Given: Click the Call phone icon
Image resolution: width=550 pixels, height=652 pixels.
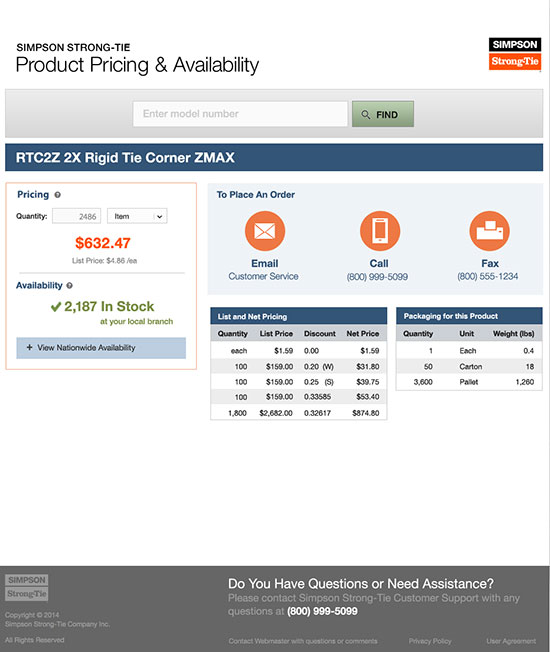Looking at the screenshot, I should pyautogui.click(x=380, y=231).
